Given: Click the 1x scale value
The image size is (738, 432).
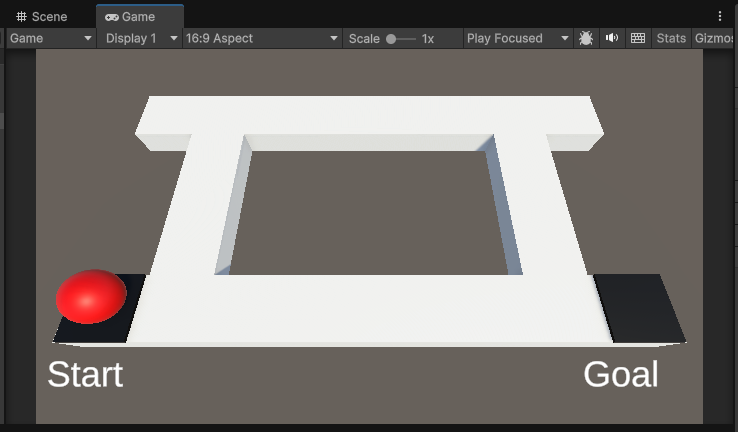Looking at the screenshot, I should pyautogui.click(x=428, y=38).
